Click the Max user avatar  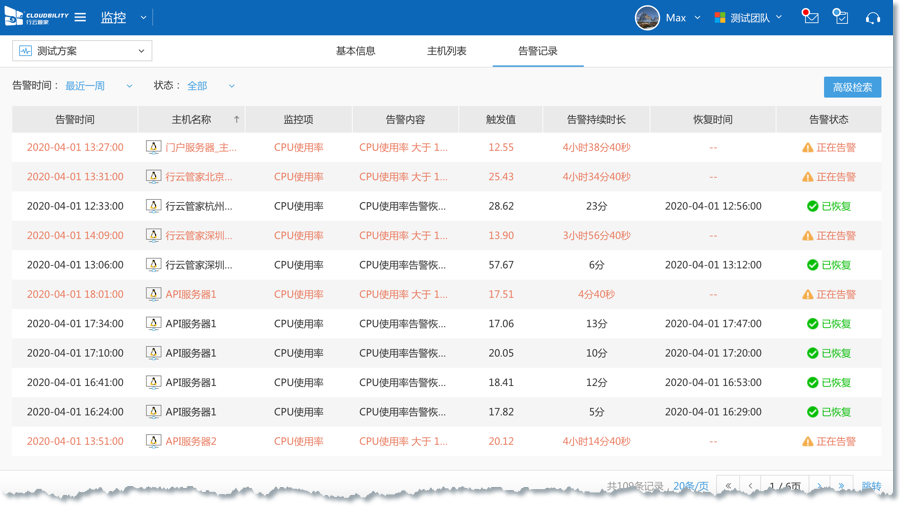click(x=647, y=17)
